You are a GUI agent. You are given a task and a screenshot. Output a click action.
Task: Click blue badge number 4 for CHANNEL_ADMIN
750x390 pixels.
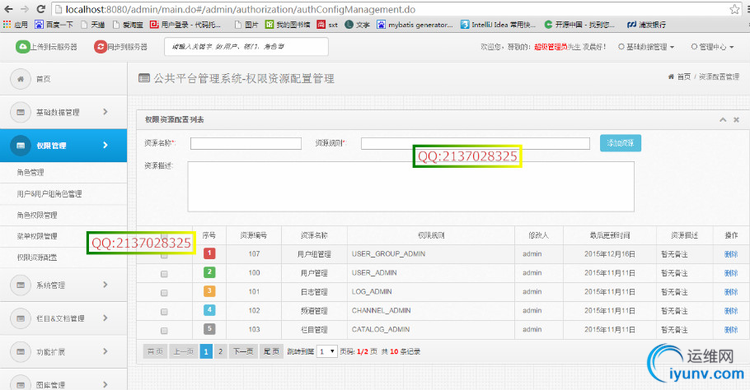point(209,310)
